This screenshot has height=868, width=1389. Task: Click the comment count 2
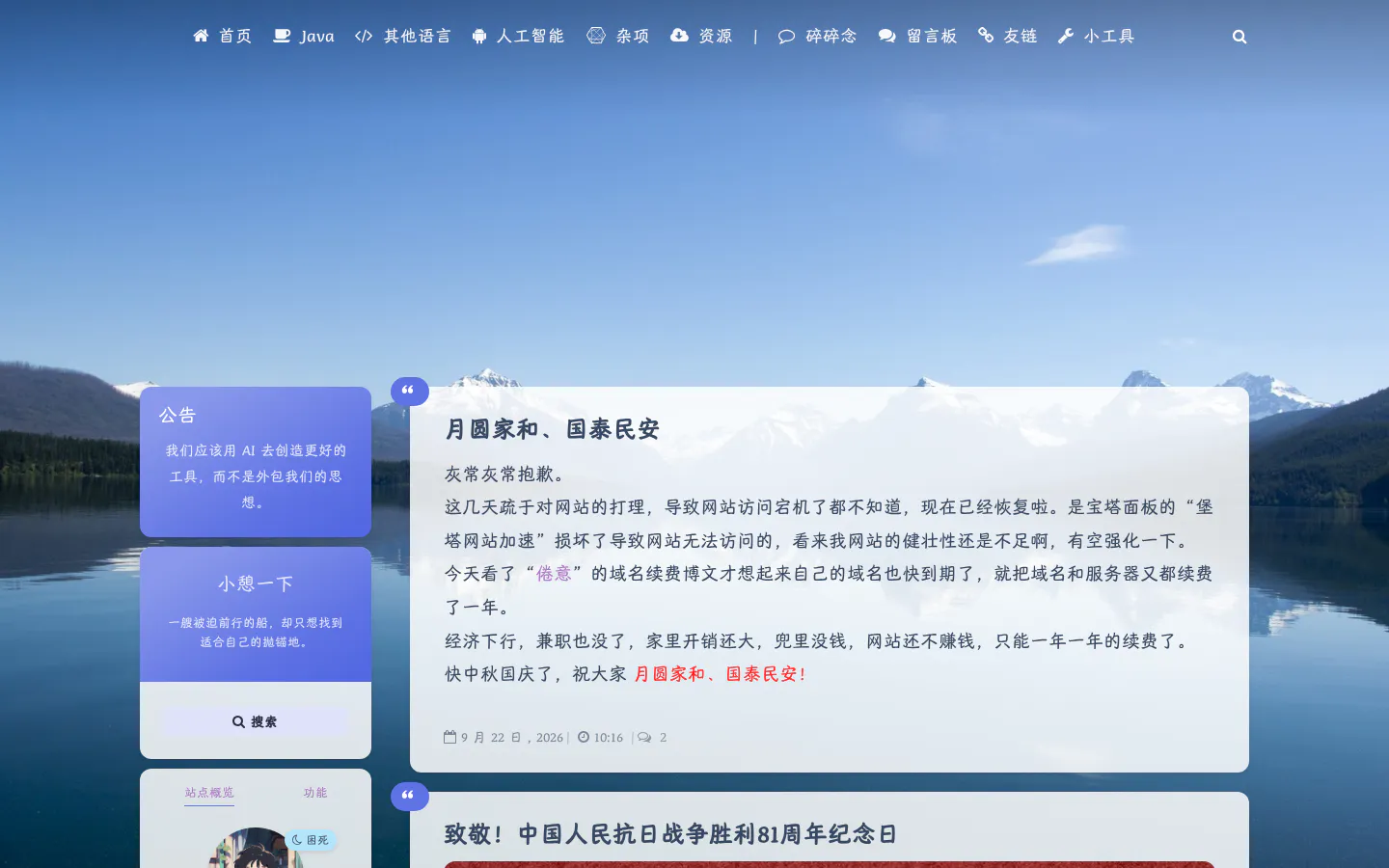663,738
